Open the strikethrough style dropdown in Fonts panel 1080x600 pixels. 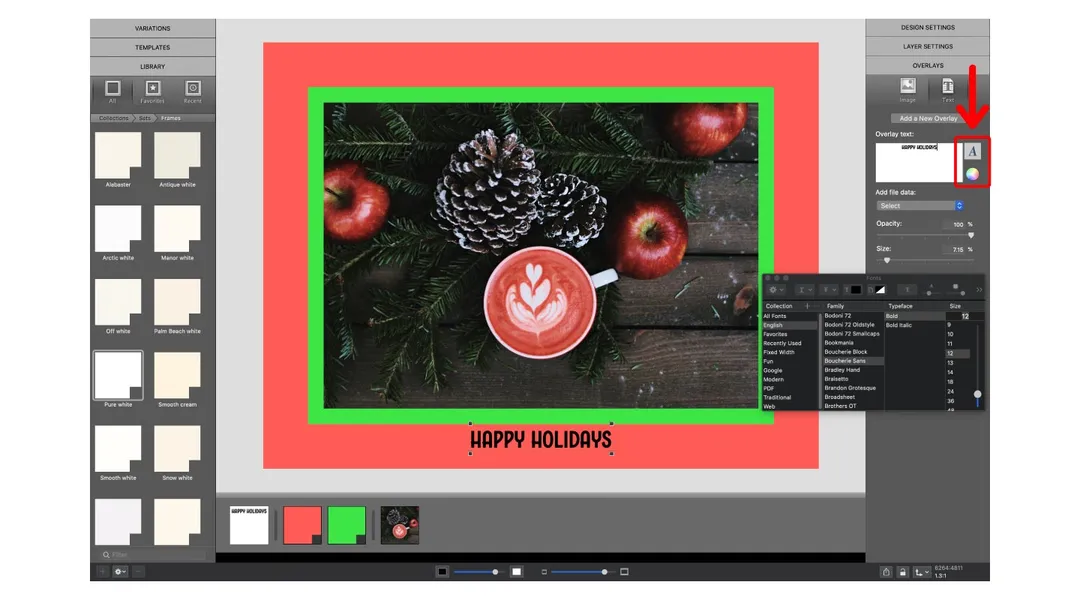coord(829,290)
